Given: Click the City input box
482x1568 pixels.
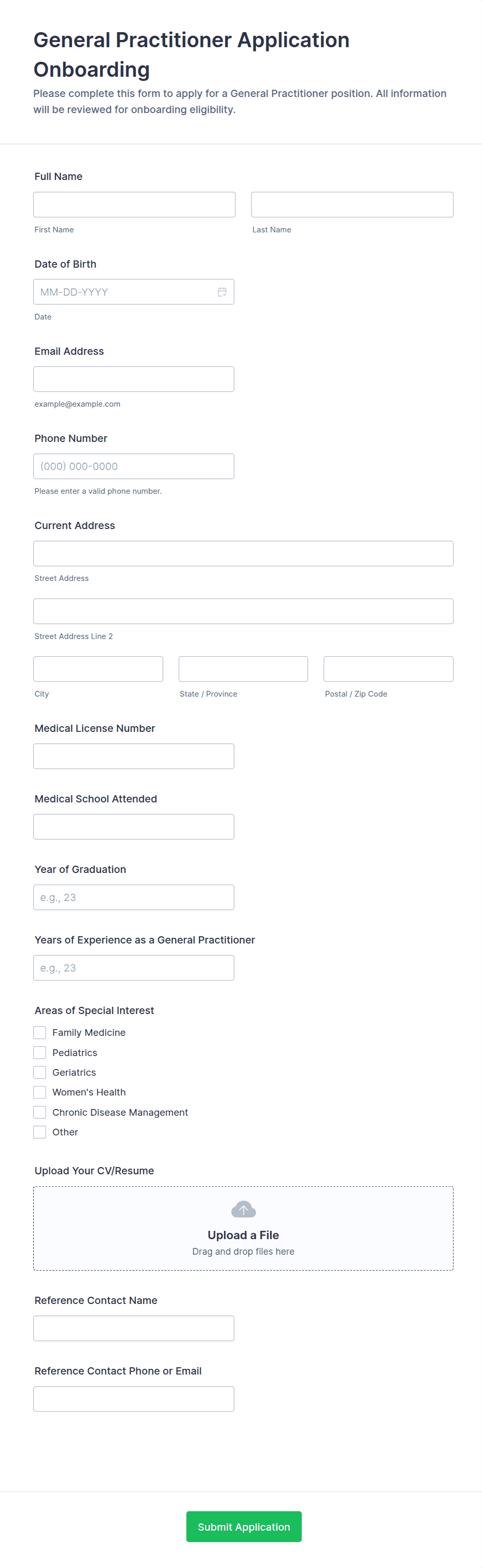Looking at the screenshot, I should tap(98, 669).
